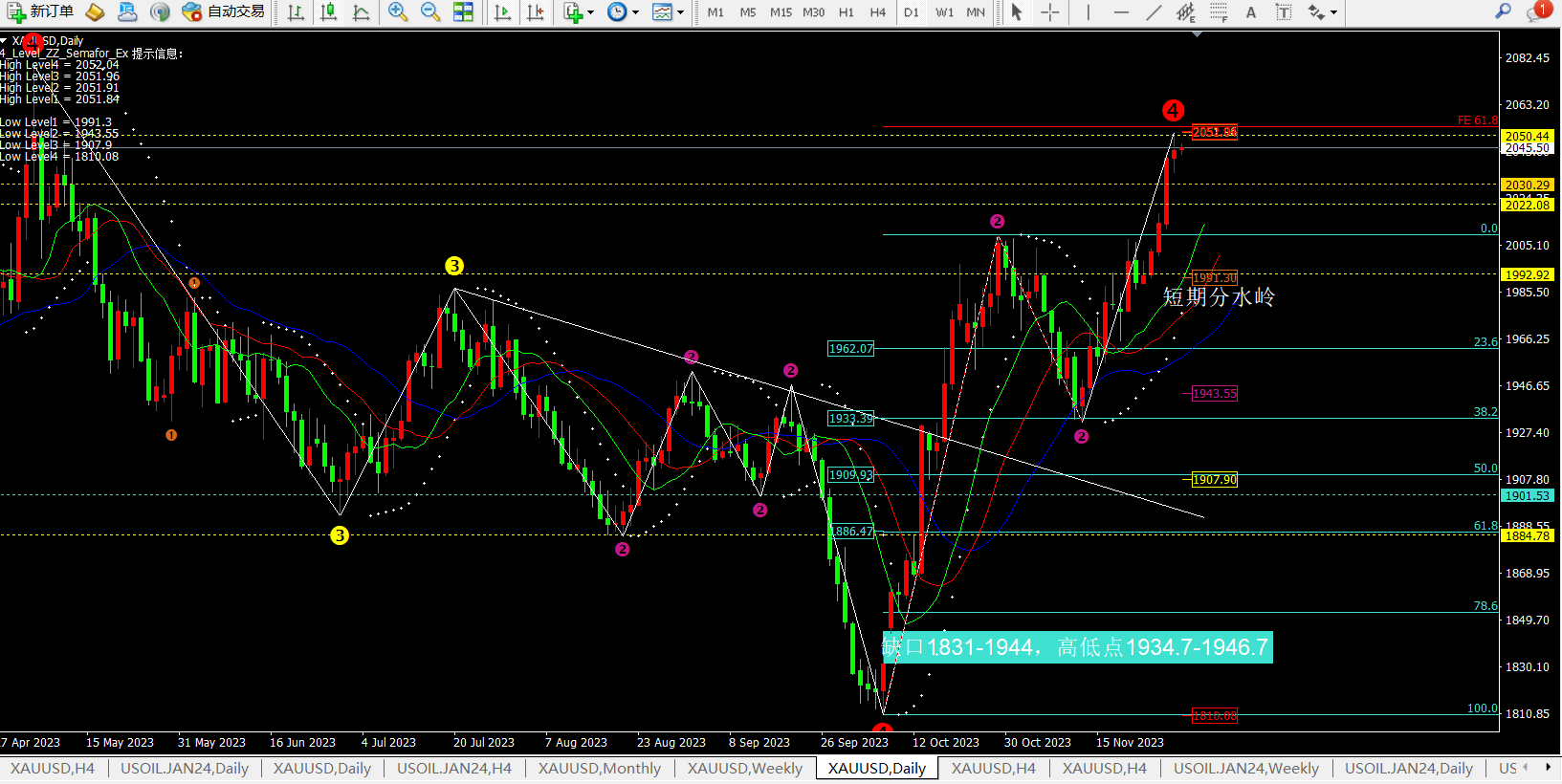Add text with the A tool
Viewport: 1562px width, 784px height.
(1251, 12)
